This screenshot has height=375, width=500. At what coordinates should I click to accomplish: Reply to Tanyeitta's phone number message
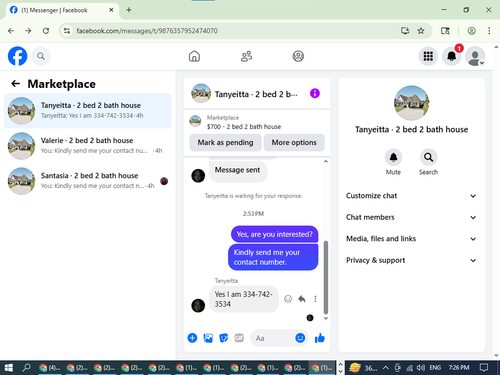coord(302,299)
